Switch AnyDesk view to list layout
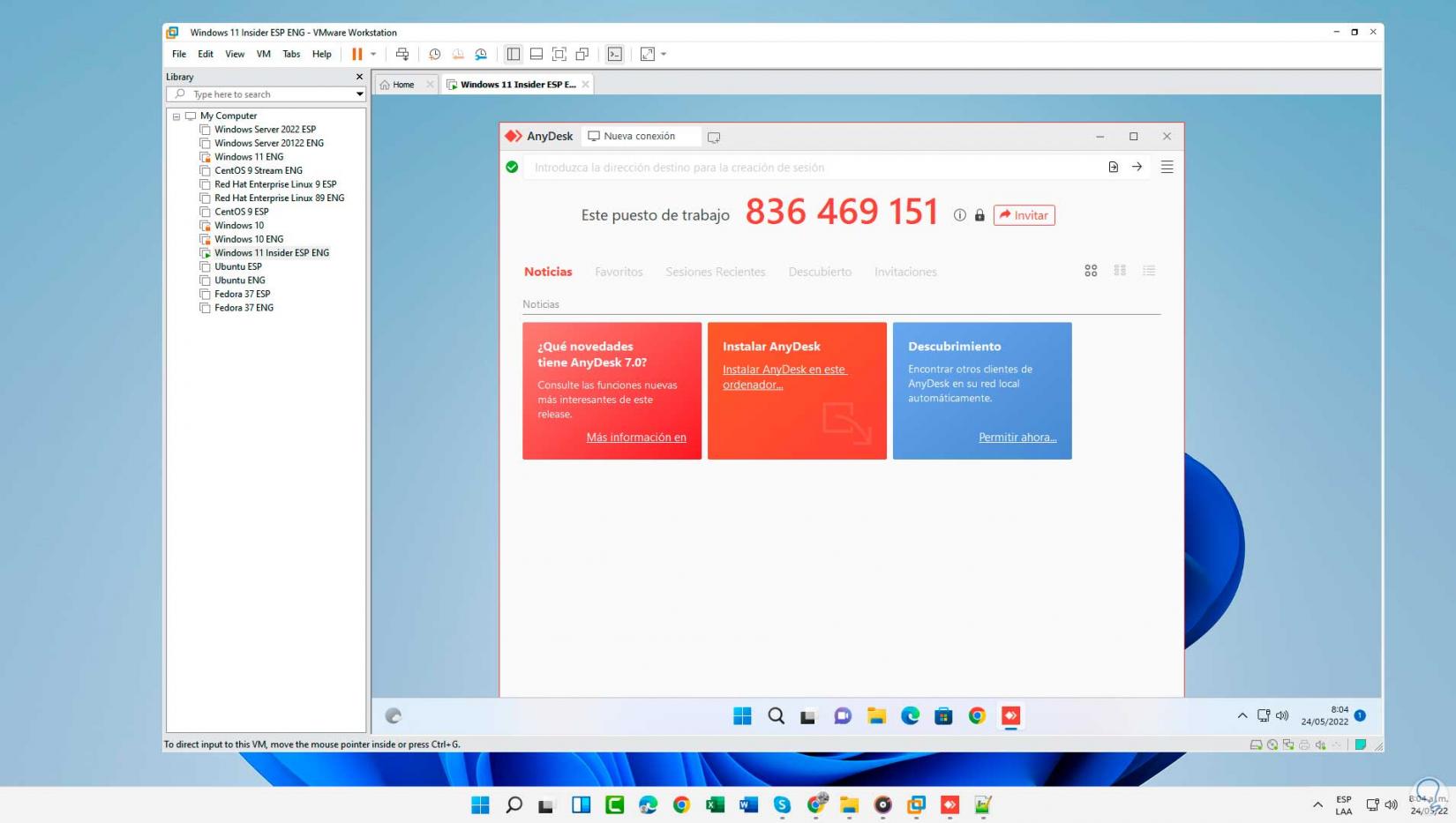This screenshot has width=1456, height=823. (x=1149, y=271)
